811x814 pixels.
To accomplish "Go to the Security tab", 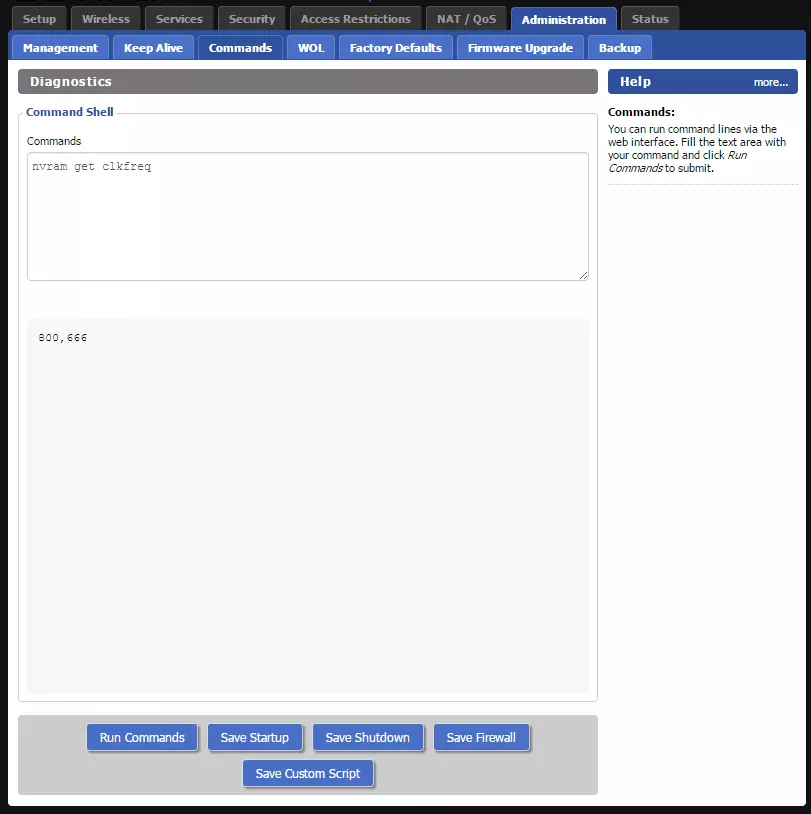I will click(x=252, y=19).
